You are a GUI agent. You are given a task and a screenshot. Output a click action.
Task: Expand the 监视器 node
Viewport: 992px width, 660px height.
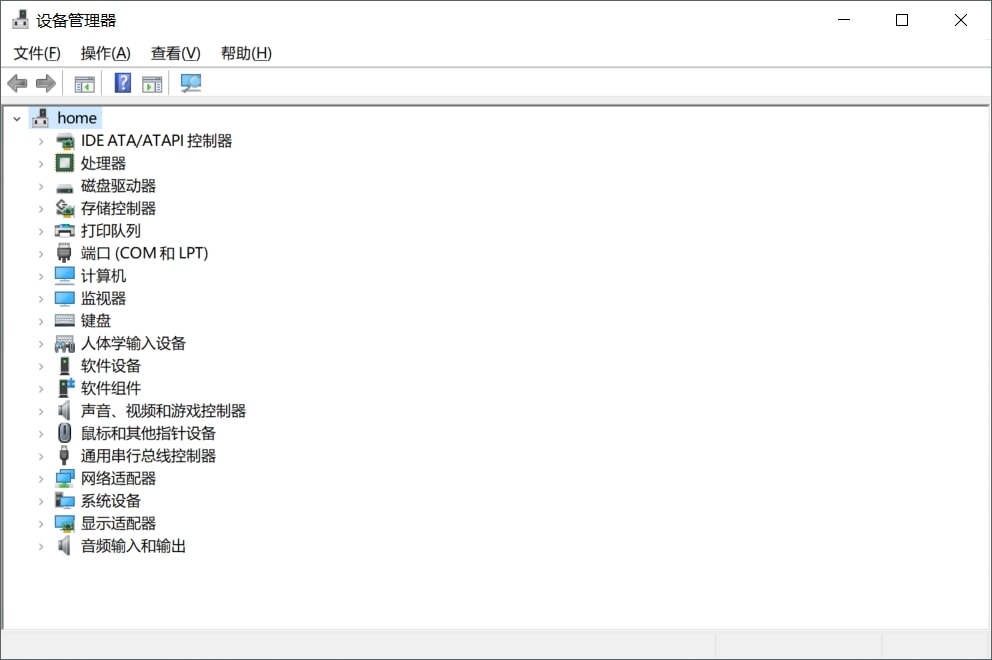[41, 299]
